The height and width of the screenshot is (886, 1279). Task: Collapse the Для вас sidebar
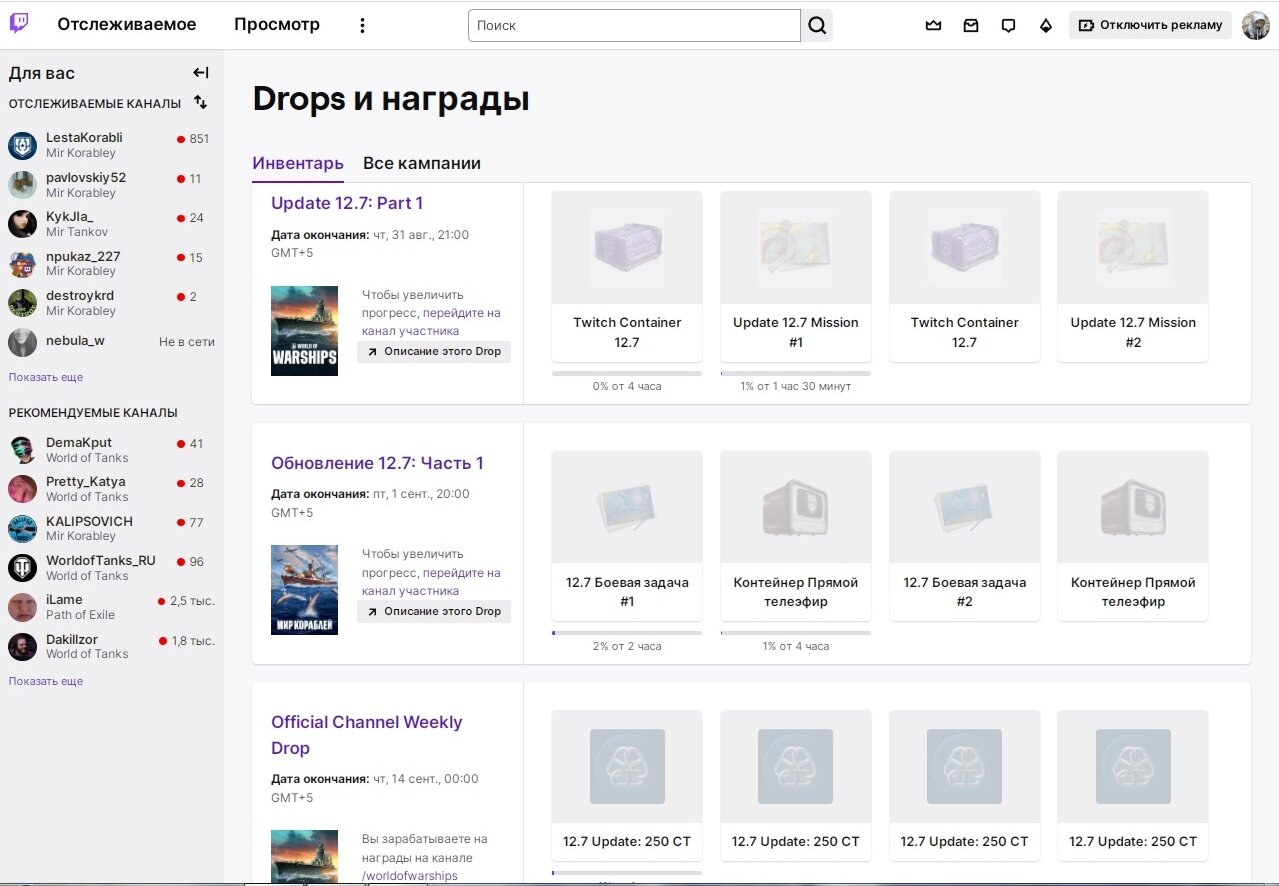coord(201,72)
